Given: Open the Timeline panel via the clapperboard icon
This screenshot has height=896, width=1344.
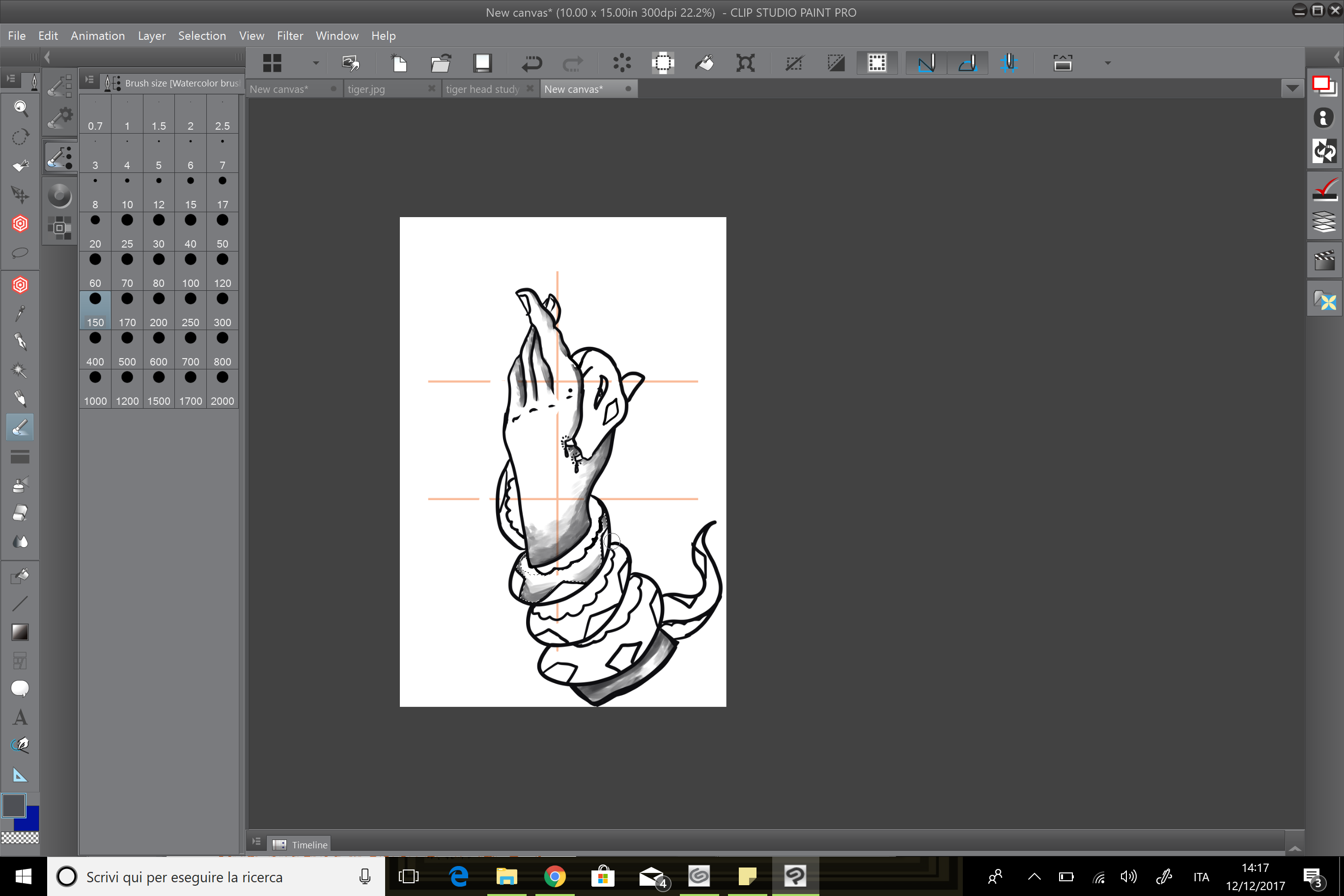Looking at the screenshot, I should pyautogui.click(x=1324, y=260).
